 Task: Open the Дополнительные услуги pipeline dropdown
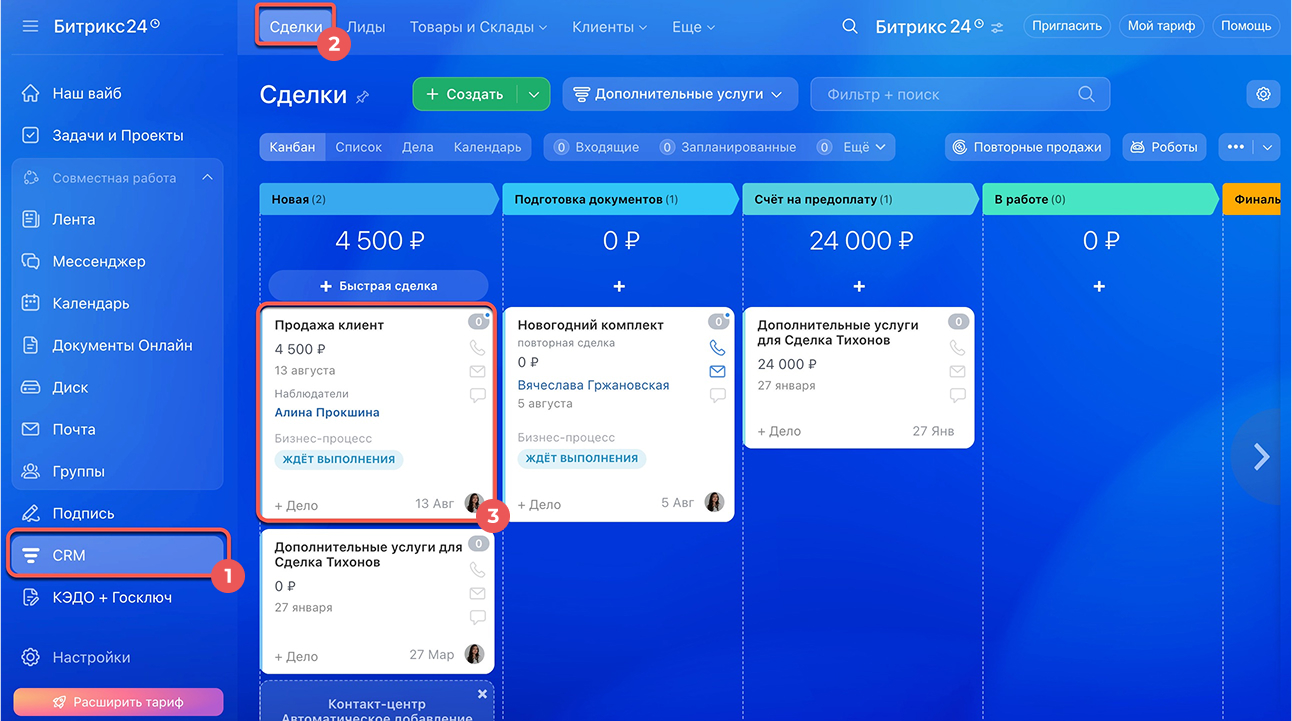point(680,94)
